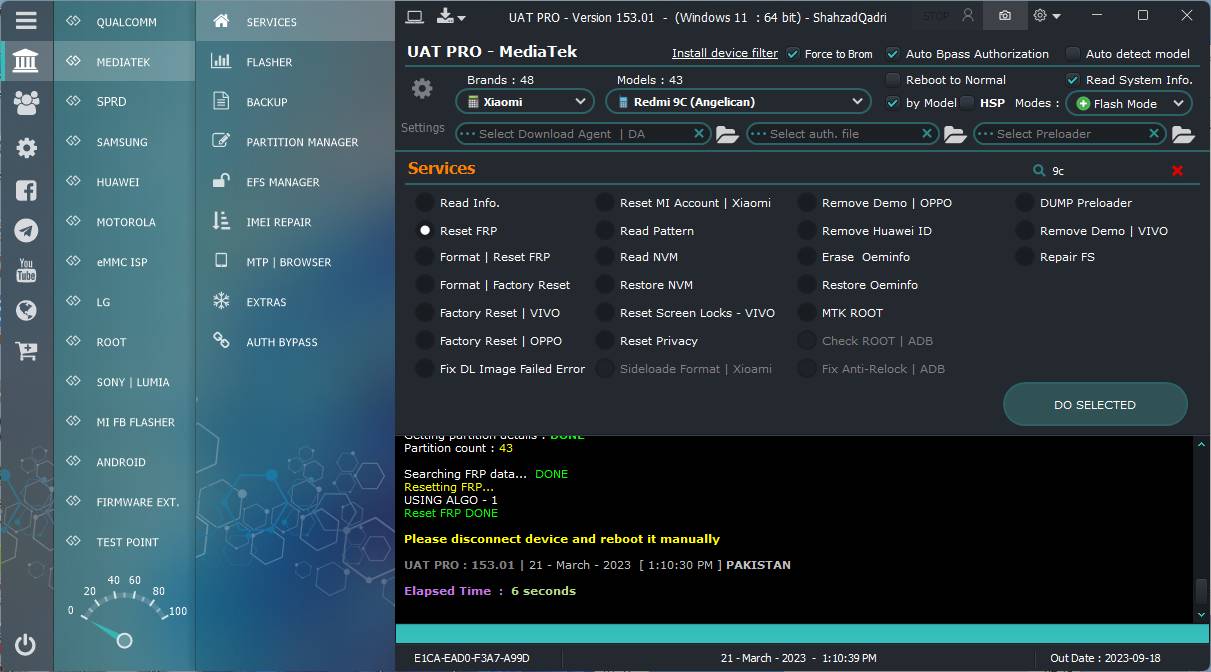The width and height of the screenshot is (1211, 672).
Task: Toggle the by Model checkbox
Action: pyautogui.click(x=893, y=103)
